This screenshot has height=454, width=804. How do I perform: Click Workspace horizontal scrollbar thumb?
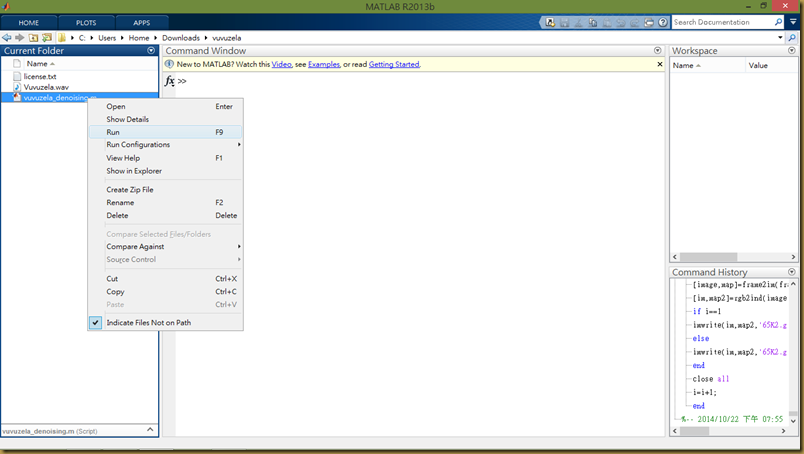(x=709, y=256)
